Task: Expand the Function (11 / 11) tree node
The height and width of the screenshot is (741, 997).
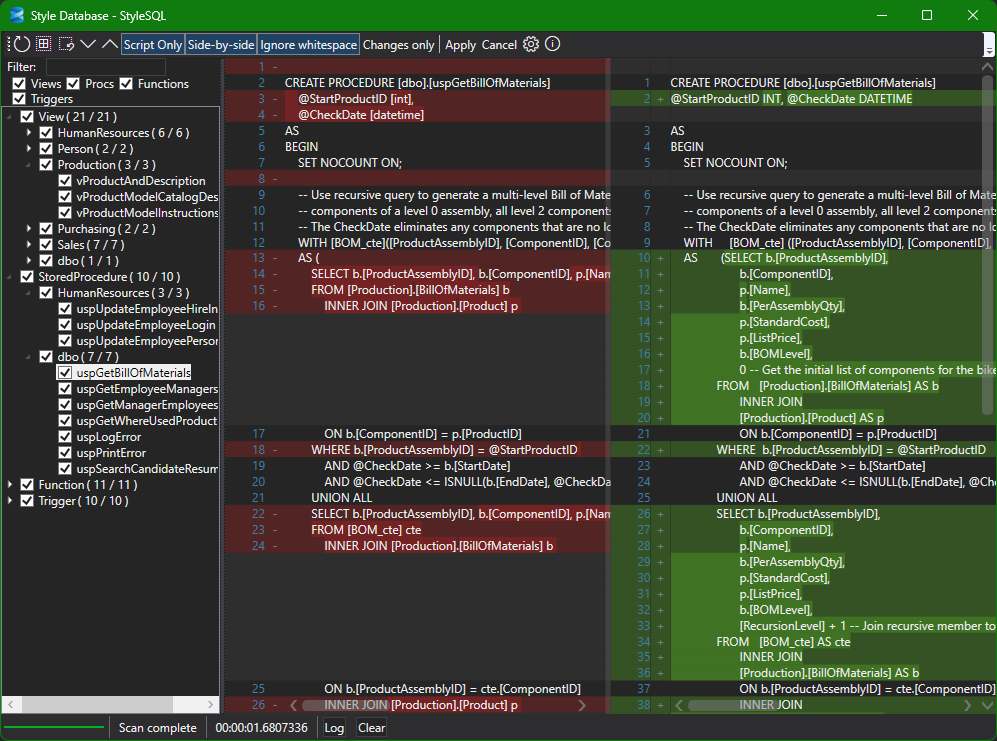Action: tap(11, 485)
